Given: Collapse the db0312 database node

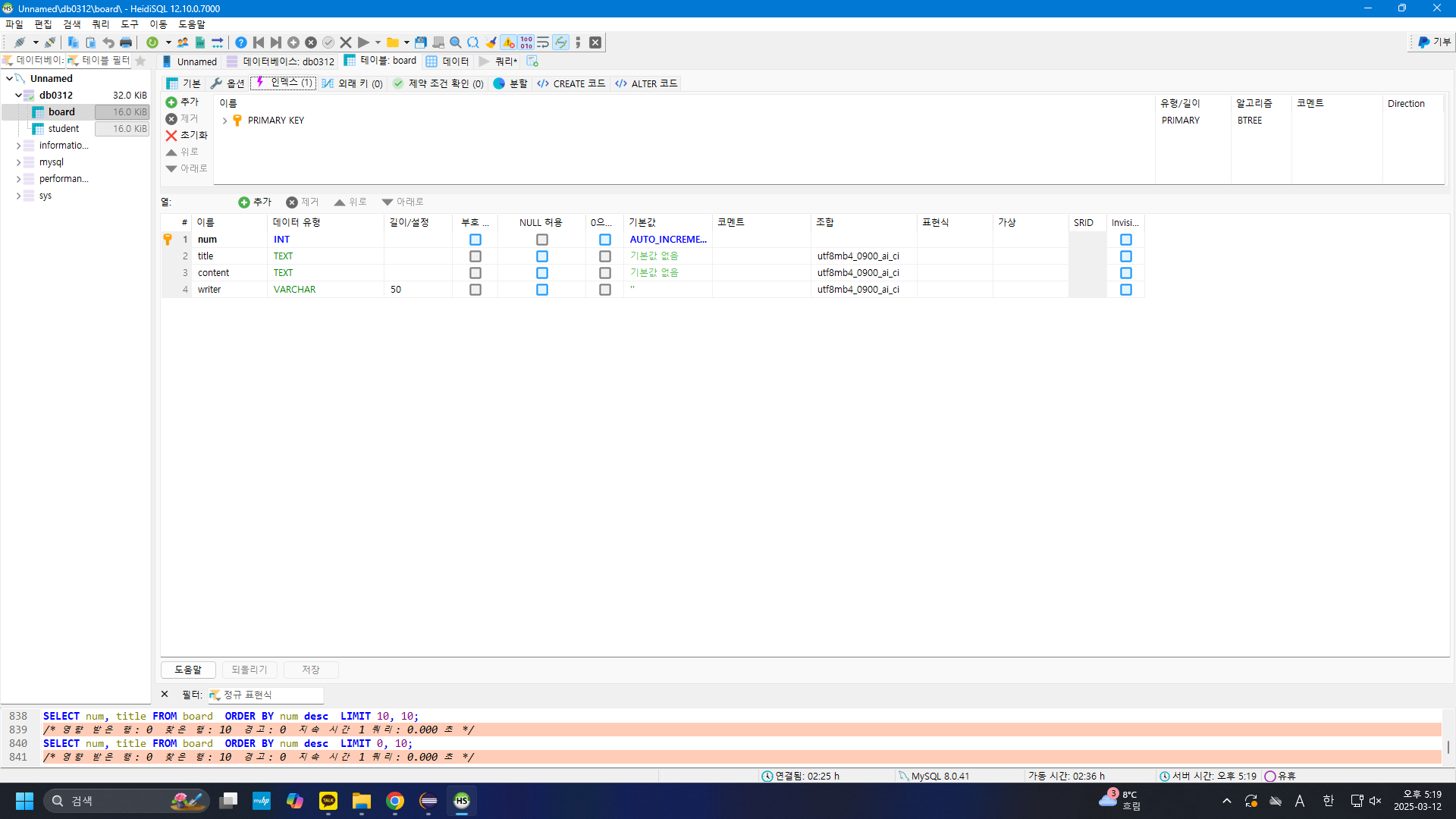Looking at the screenshot, I should coord(18,96).
